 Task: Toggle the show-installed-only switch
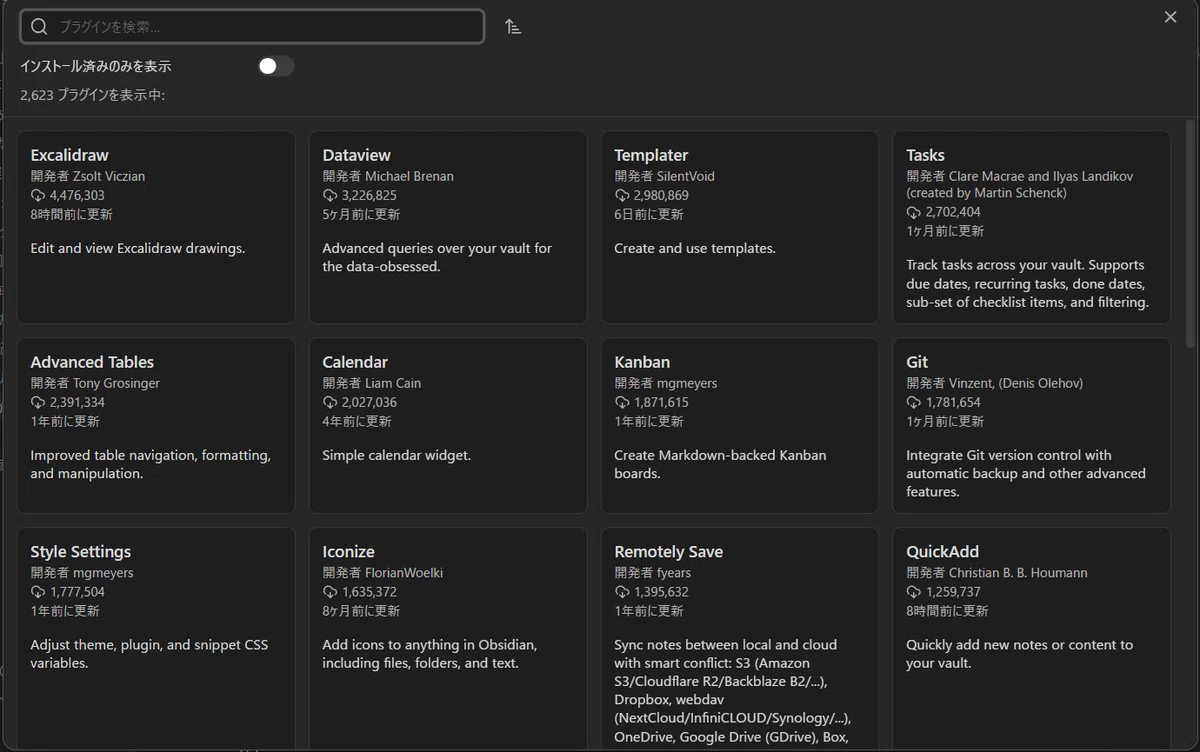pyautogui.click(x=275, y=66)
